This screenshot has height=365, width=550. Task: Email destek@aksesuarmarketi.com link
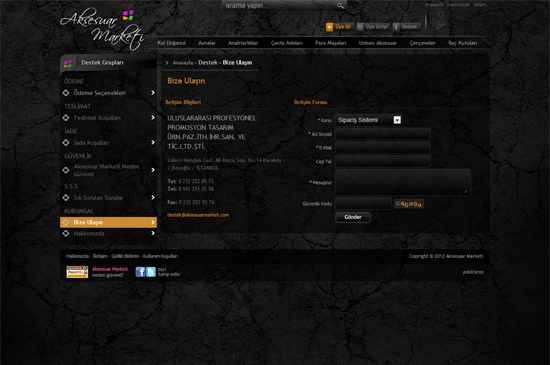(x=198, y=215)
